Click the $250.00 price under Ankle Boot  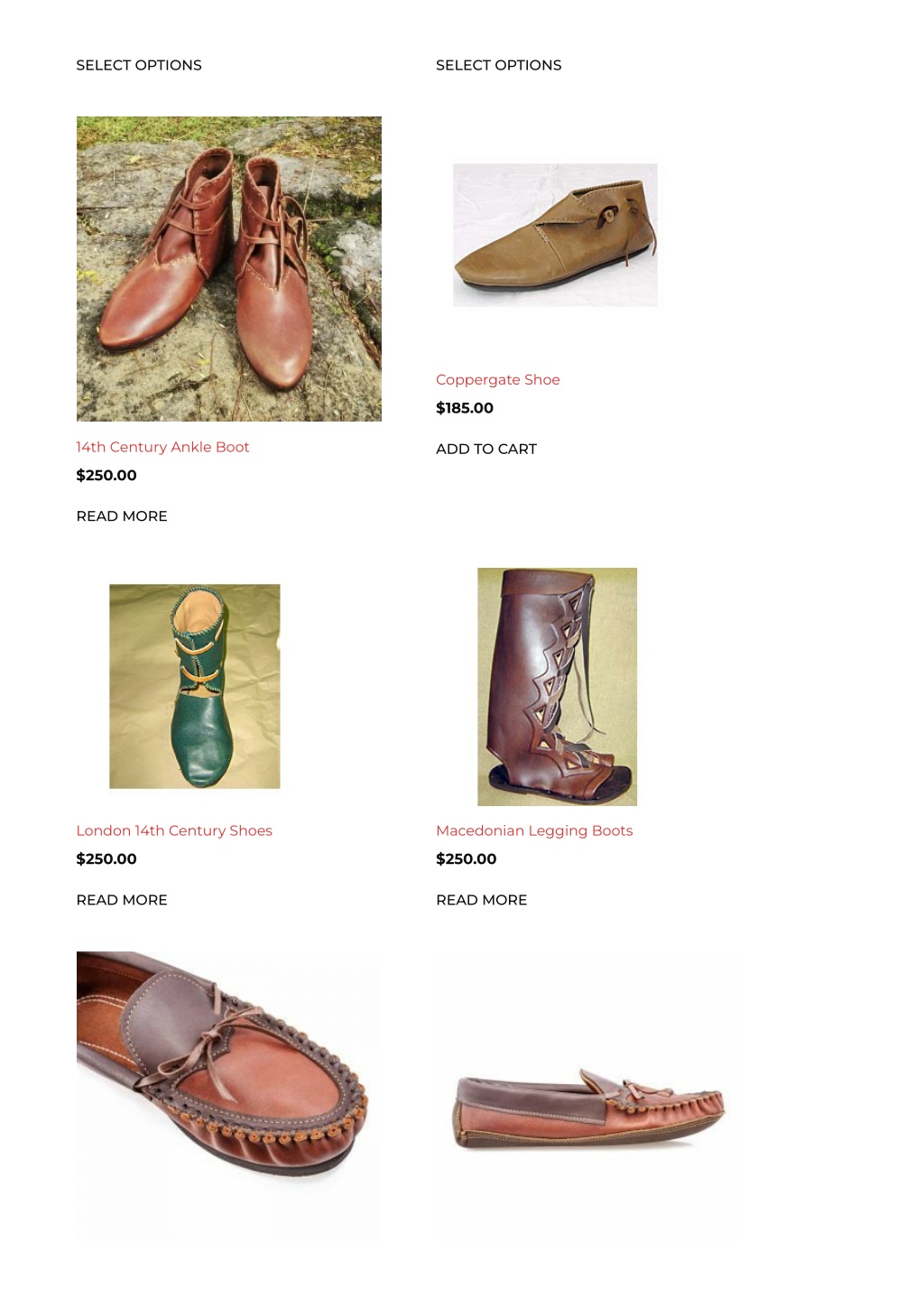[x=106, y=476]
